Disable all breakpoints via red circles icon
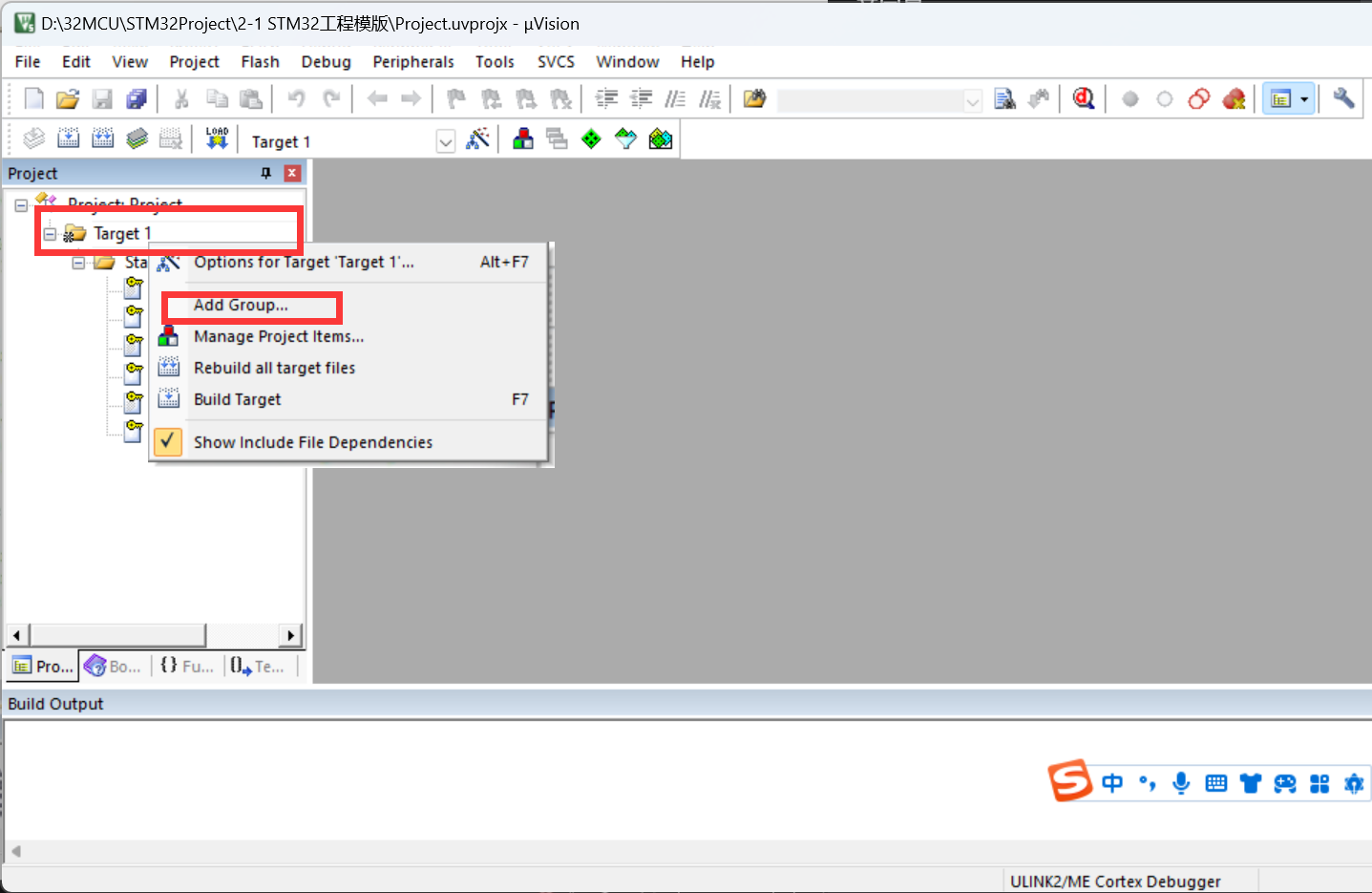The image size is (1372, 893). (x=1199, y=98)
